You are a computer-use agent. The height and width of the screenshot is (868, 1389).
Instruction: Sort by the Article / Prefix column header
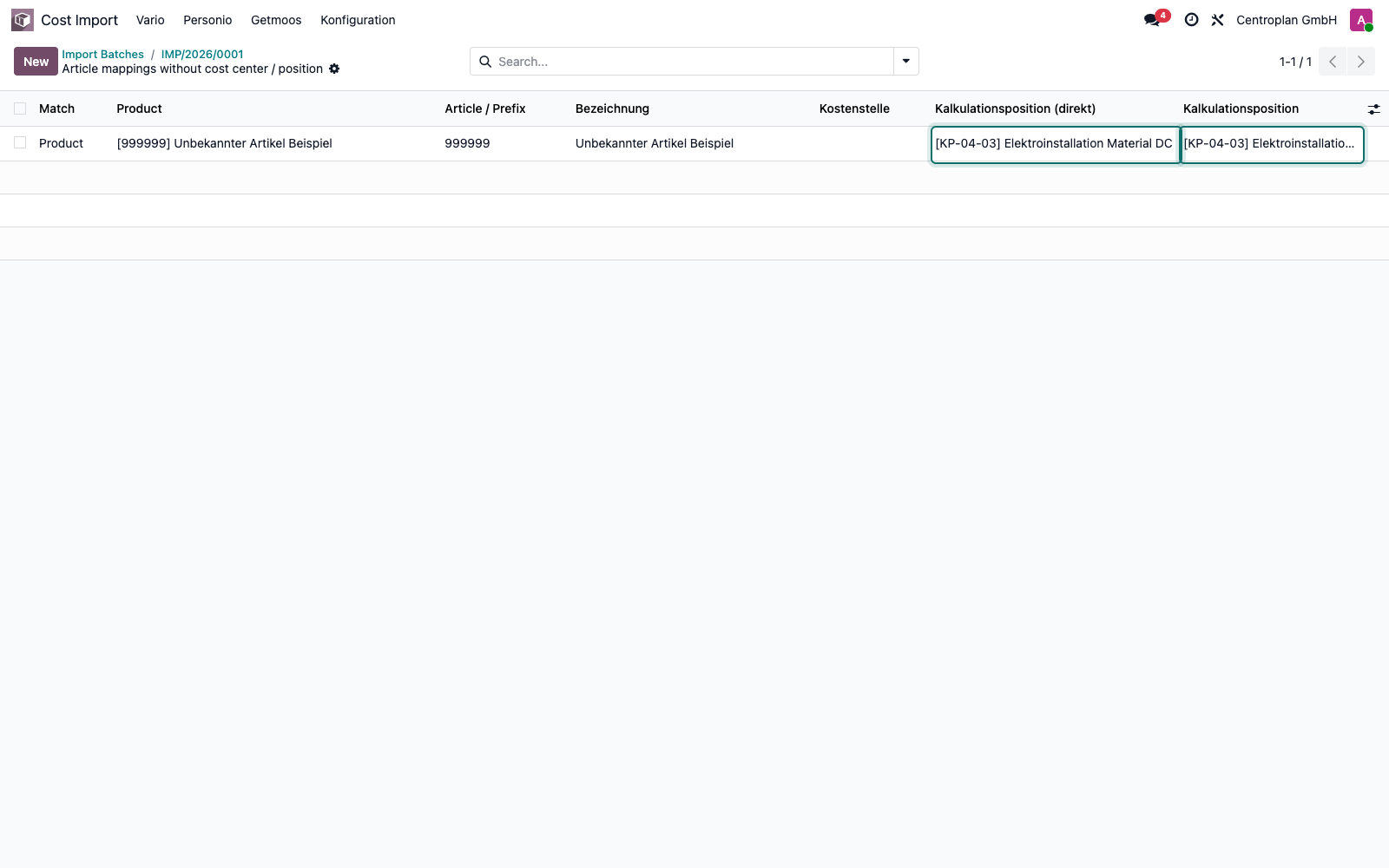(x=485, y=108)
